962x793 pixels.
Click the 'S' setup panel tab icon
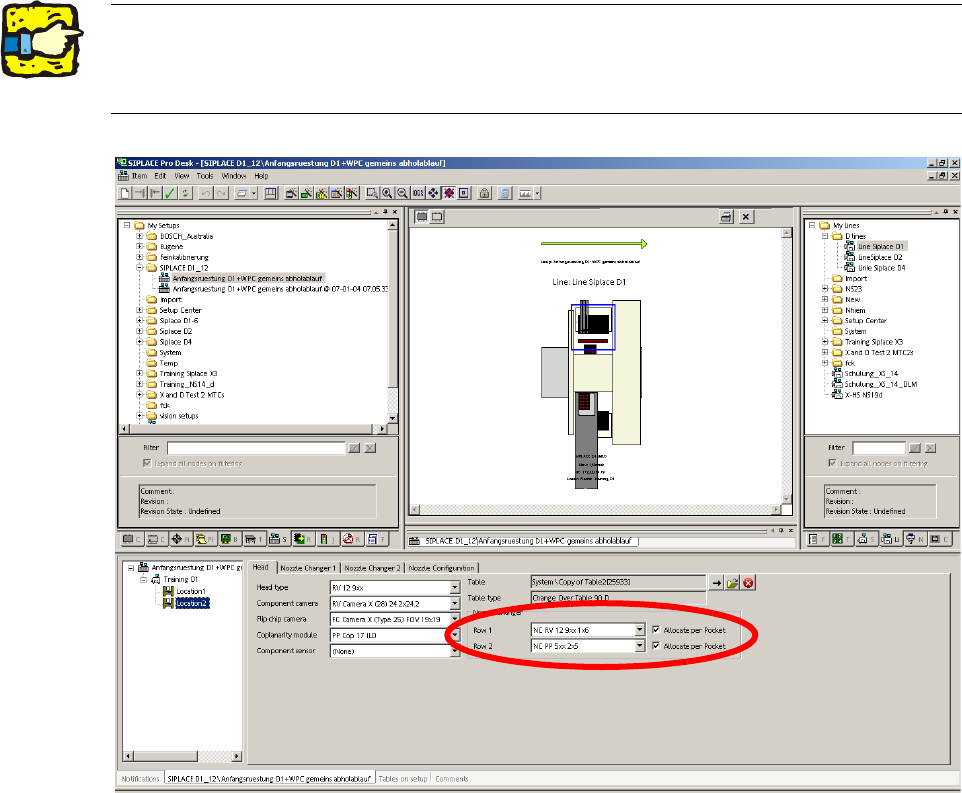coord(278,539)
